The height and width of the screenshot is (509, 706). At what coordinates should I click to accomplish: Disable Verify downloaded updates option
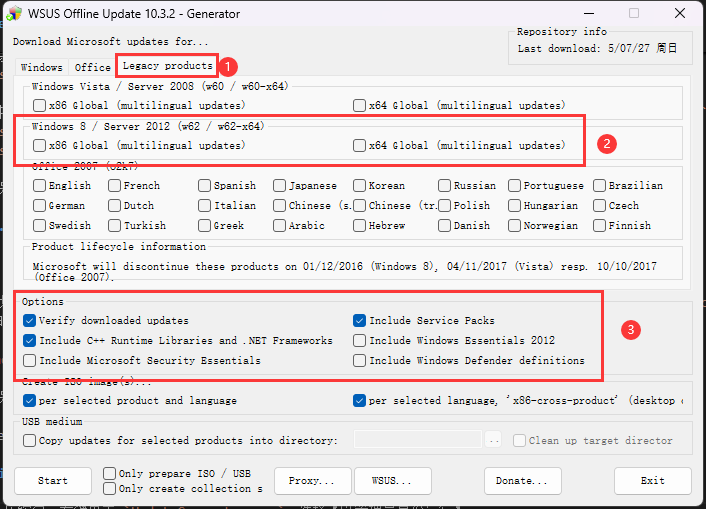point(29,320)
